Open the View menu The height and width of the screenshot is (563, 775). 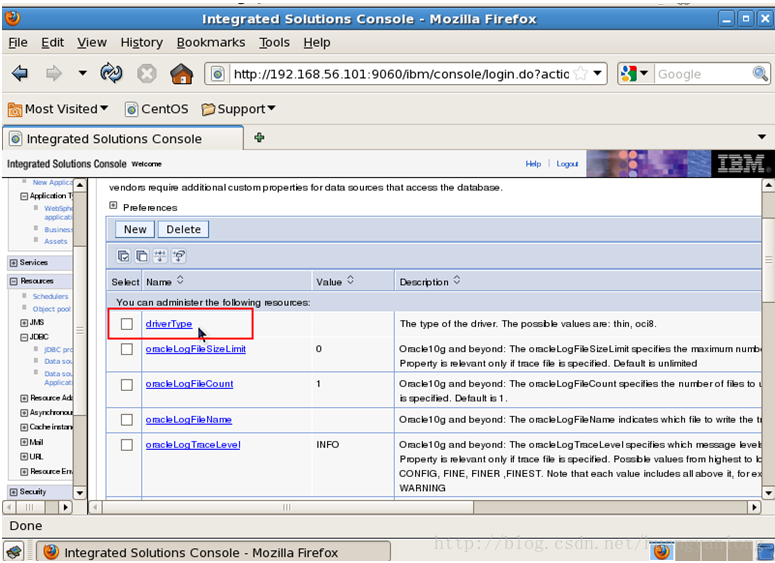pyautogui.click(x=91, y=43)
